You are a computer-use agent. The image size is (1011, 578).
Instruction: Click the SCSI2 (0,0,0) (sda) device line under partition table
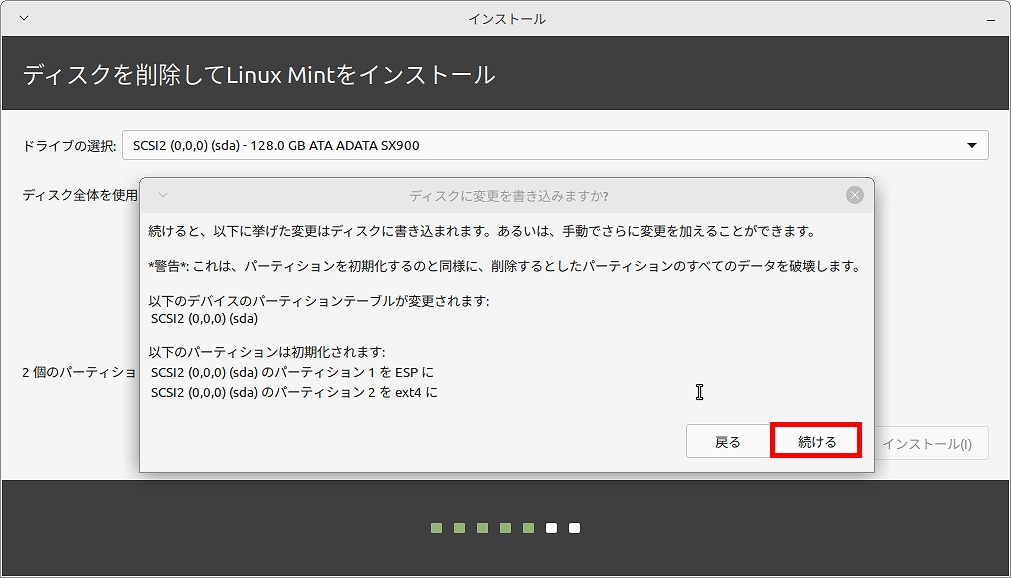click(204, 319)
